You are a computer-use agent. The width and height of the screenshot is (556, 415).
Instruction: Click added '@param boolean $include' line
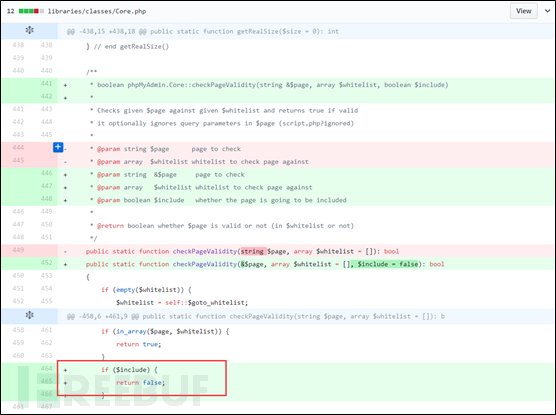click(x=218, y=200)
